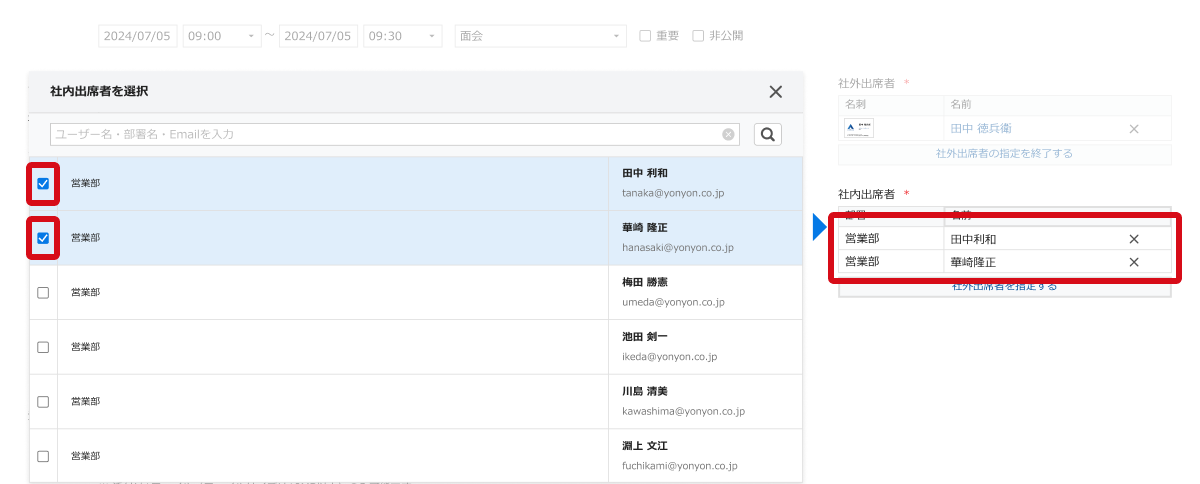Click the name 川島 清美 in the list
Viewport: 1200px width, 484px height.
[x=644, y=391]
